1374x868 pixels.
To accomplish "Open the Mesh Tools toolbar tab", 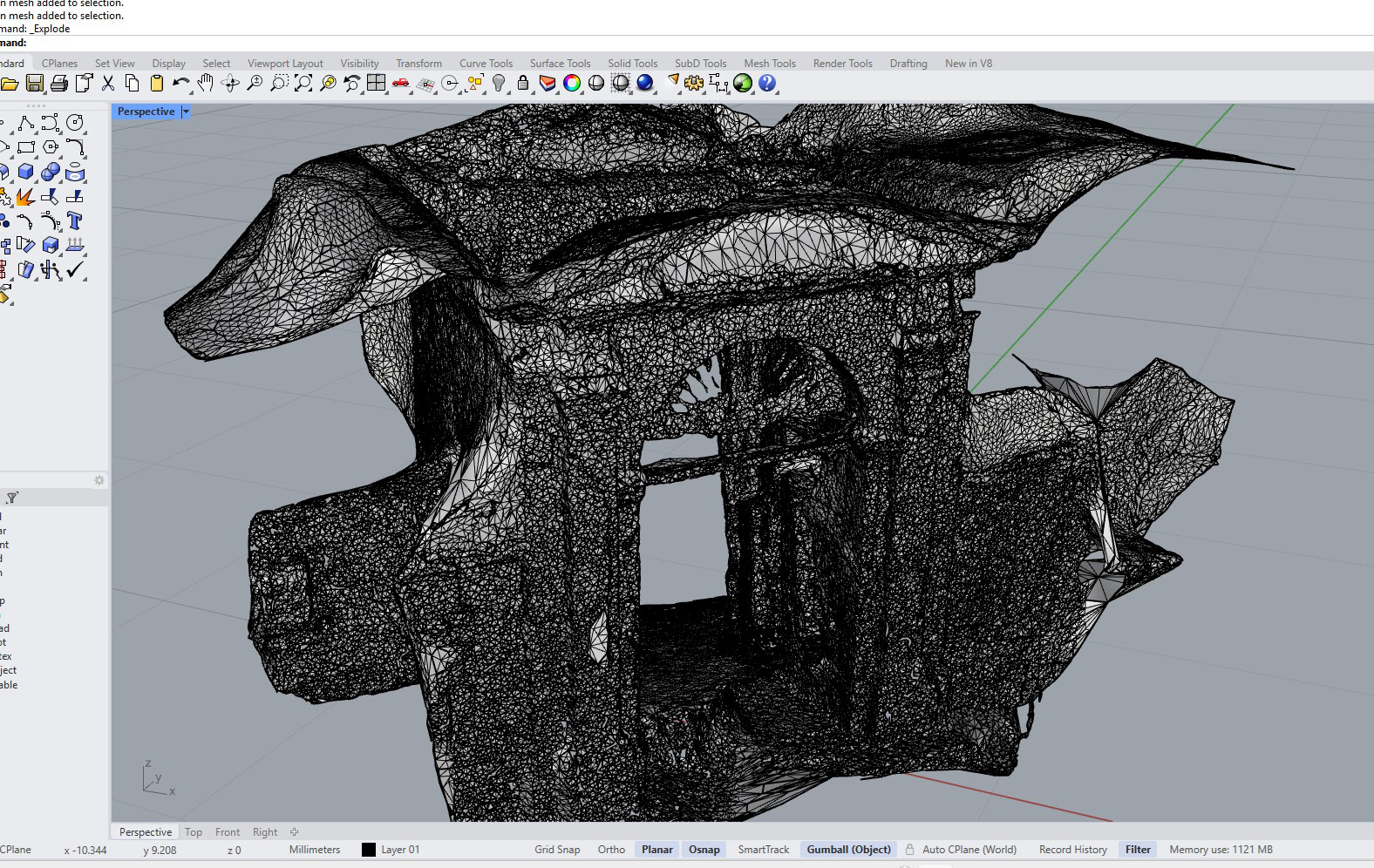I will (x=769, y=64).
